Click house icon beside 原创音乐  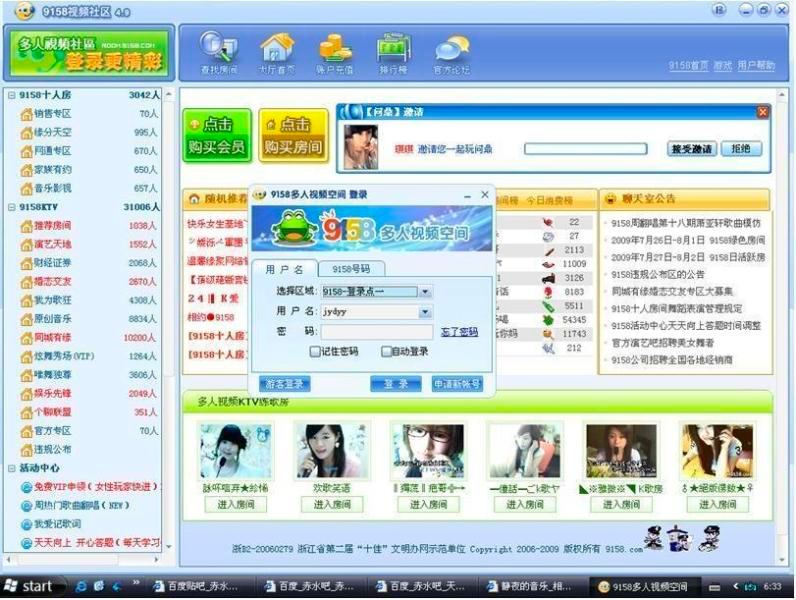(26, 319)
